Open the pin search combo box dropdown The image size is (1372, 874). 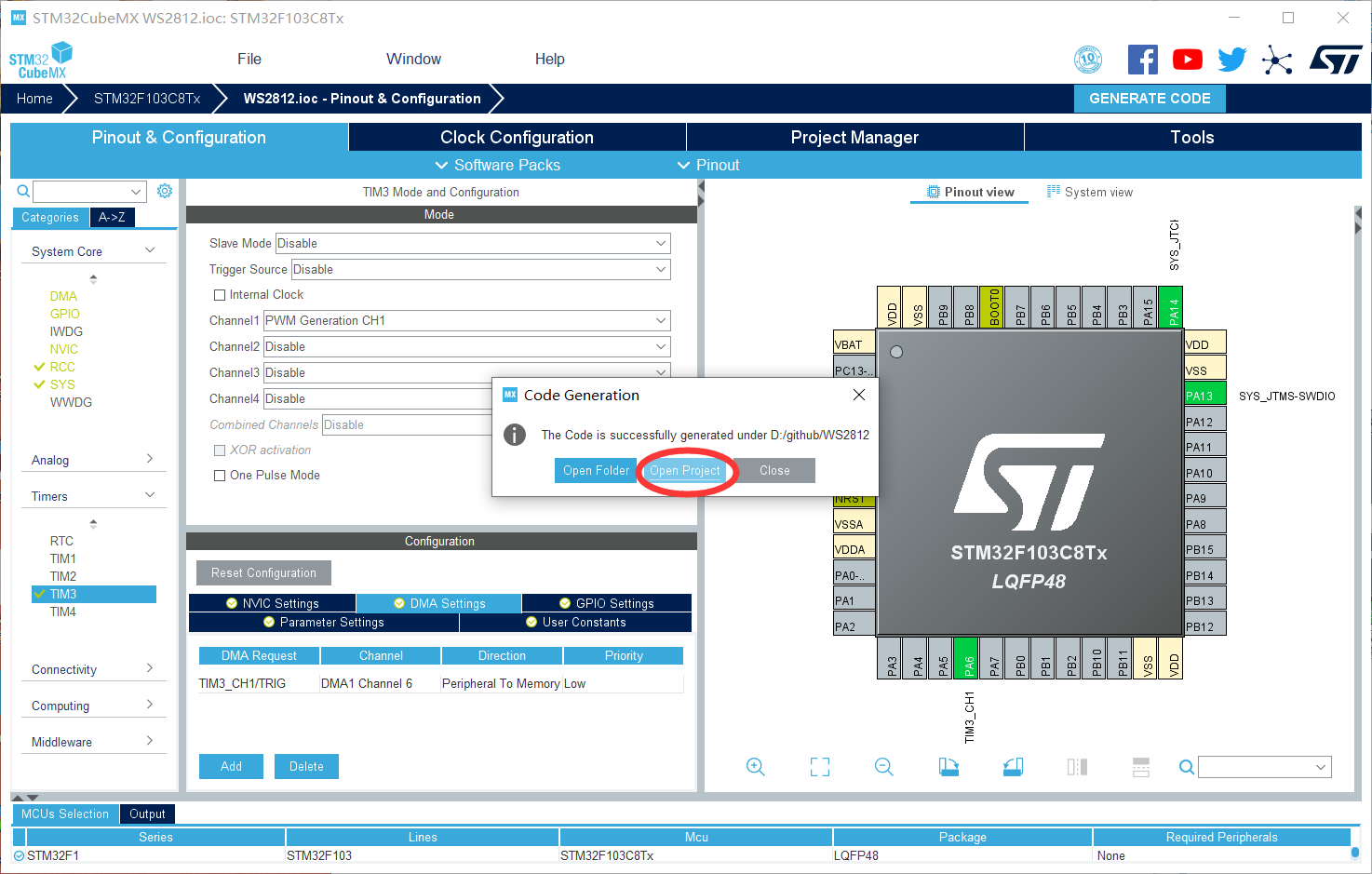(x=1321, y=767)
